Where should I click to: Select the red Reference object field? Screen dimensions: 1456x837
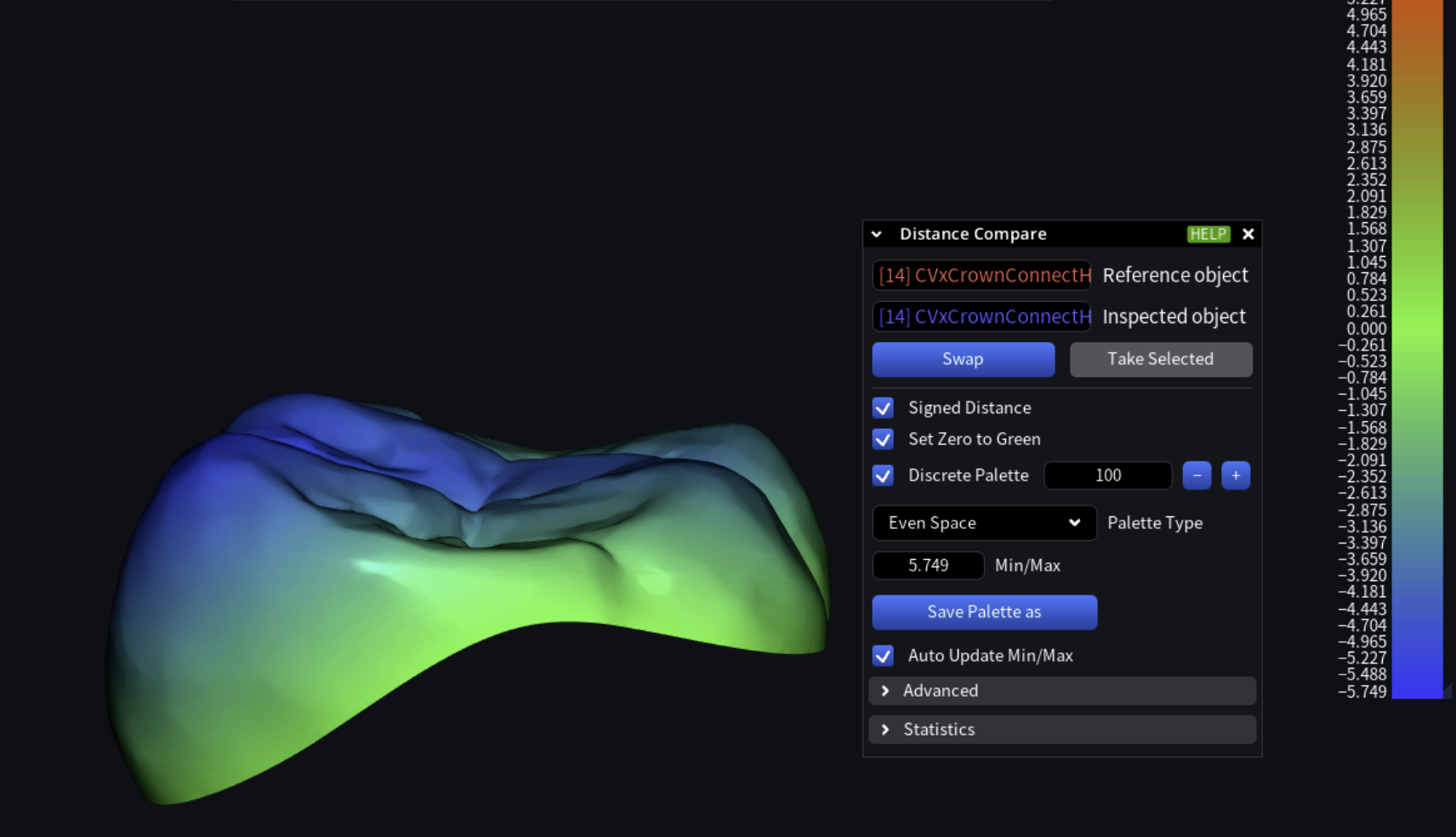(981, 276)
